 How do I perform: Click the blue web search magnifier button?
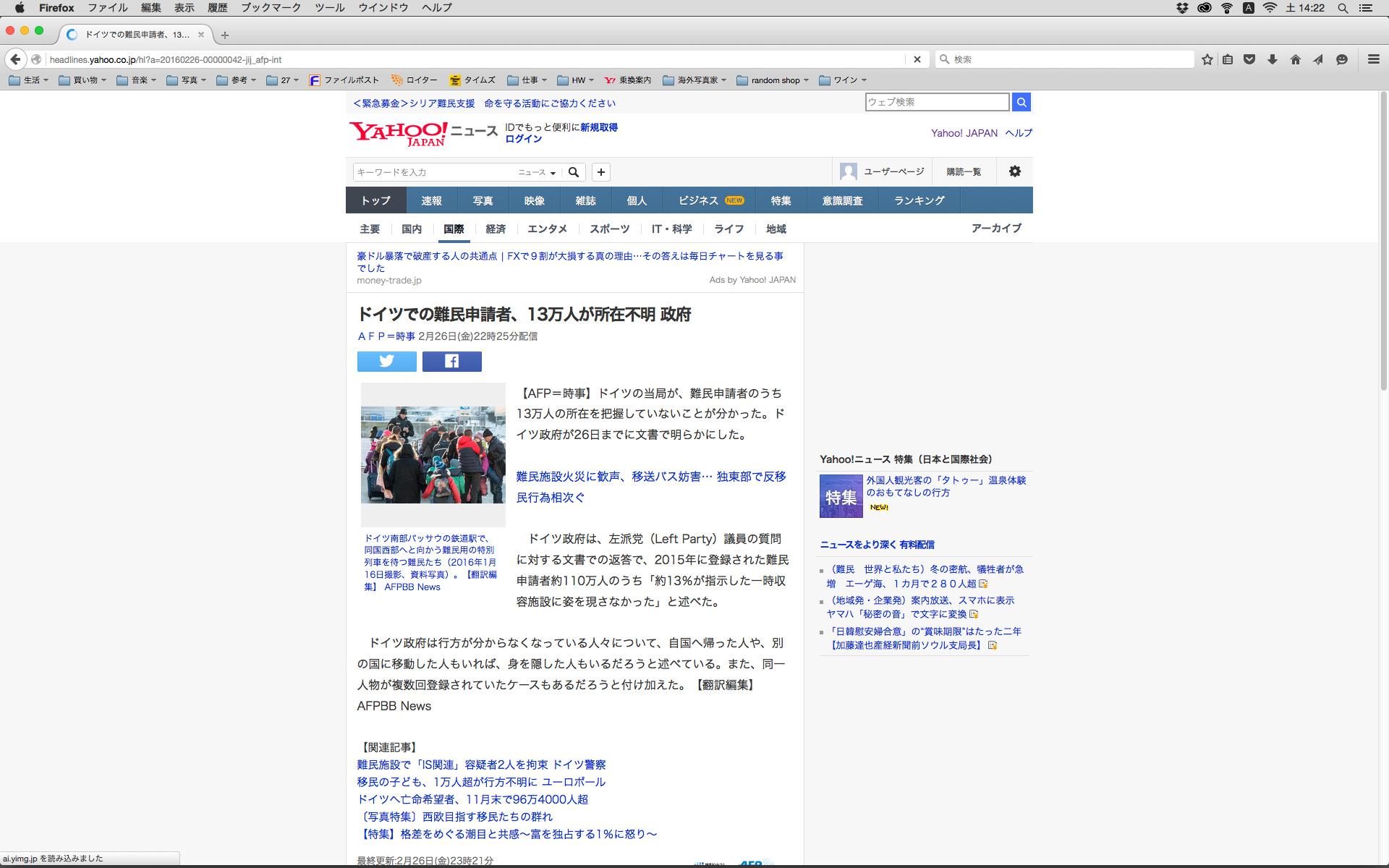tap(1021, 102)
